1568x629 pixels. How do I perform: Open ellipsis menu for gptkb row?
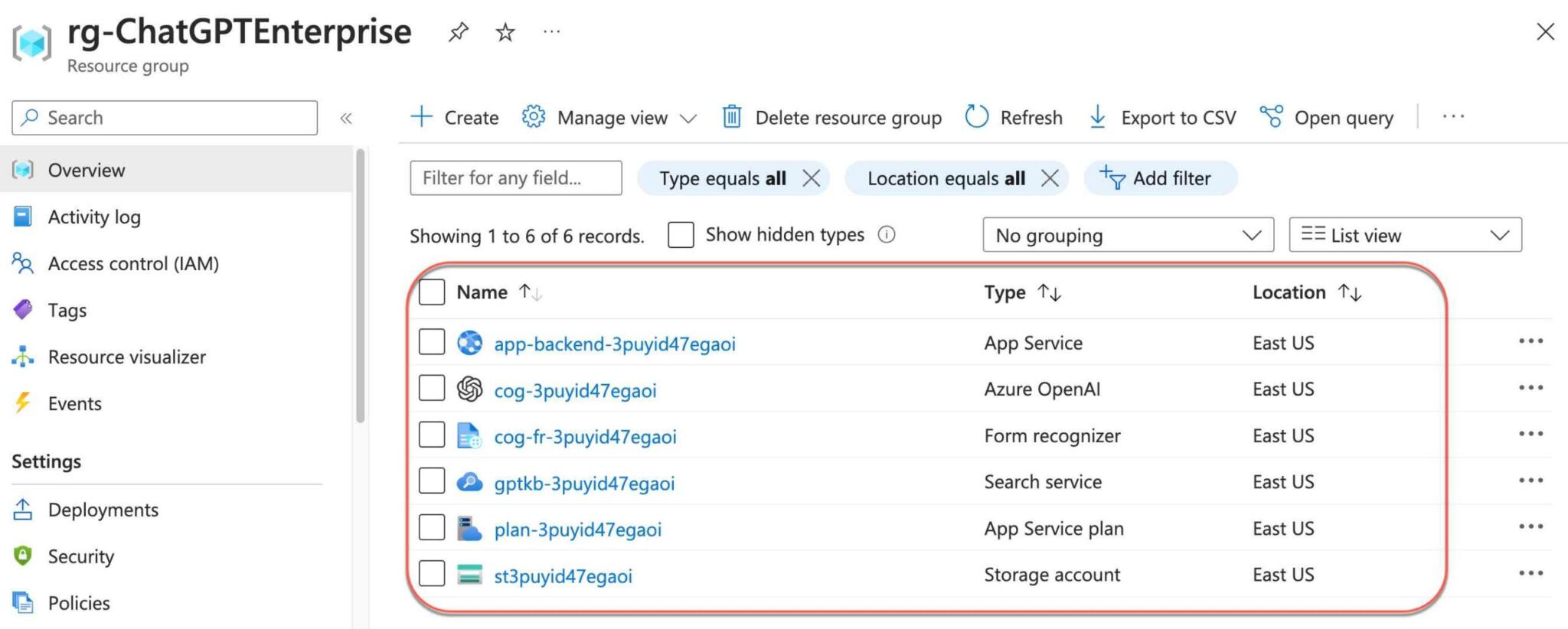point(1530,481)
